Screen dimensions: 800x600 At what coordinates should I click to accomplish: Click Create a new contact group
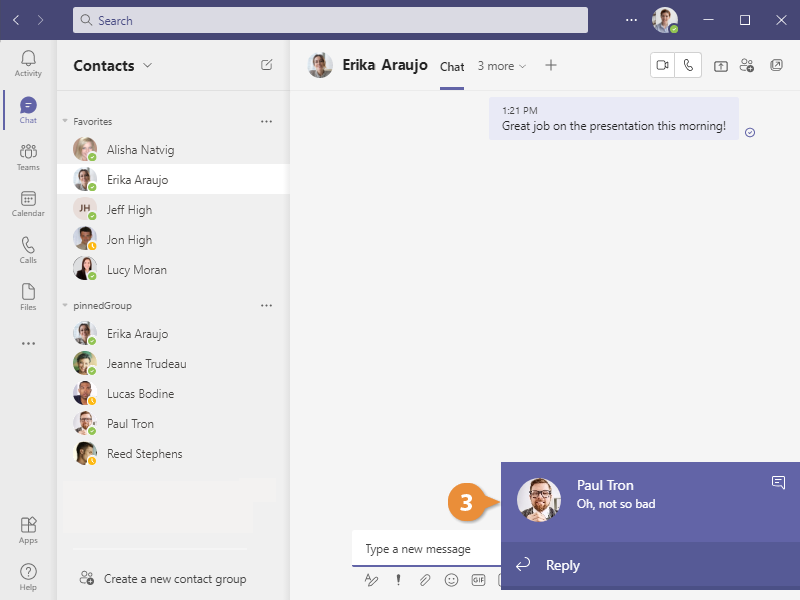point(174,578)
